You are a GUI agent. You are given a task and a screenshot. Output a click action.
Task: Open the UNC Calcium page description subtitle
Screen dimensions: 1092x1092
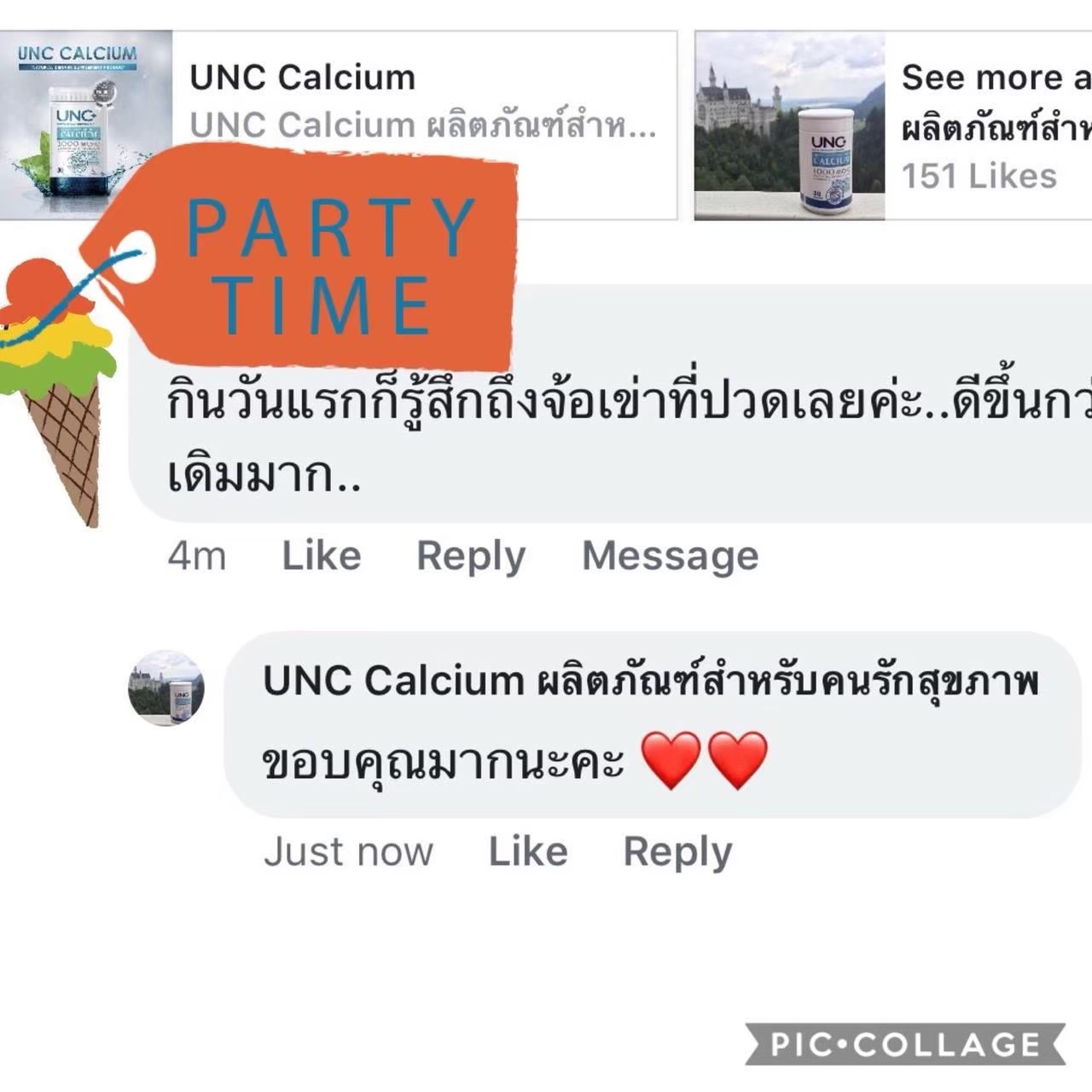[x=423, y=125]
